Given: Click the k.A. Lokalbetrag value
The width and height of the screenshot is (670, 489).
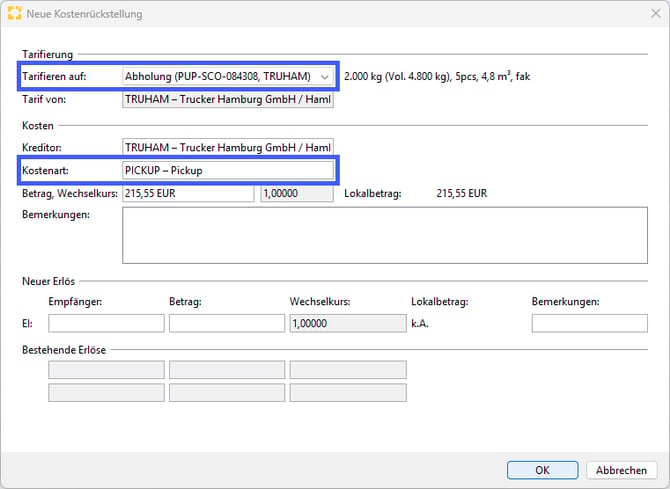Looking at the screenshot, I should [x=420, y=324].
